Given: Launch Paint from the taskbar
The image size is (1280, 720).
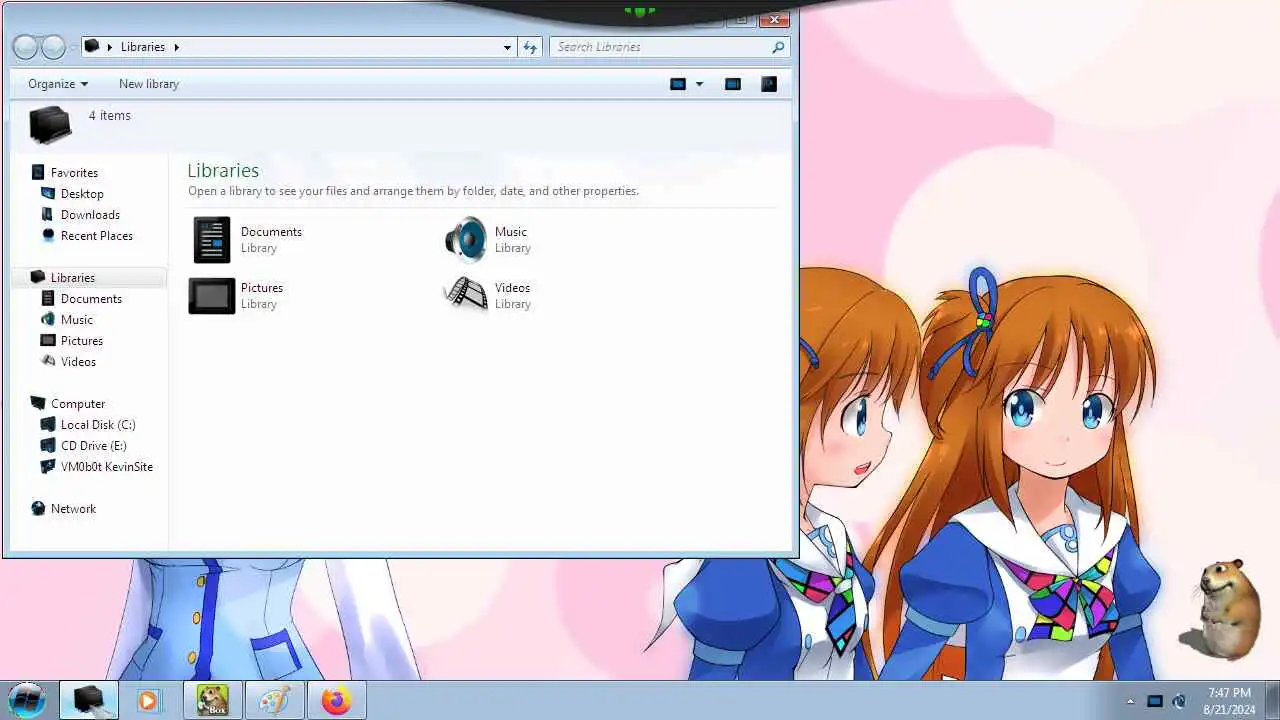Looking at the screenshot, I should coord(274,700).
